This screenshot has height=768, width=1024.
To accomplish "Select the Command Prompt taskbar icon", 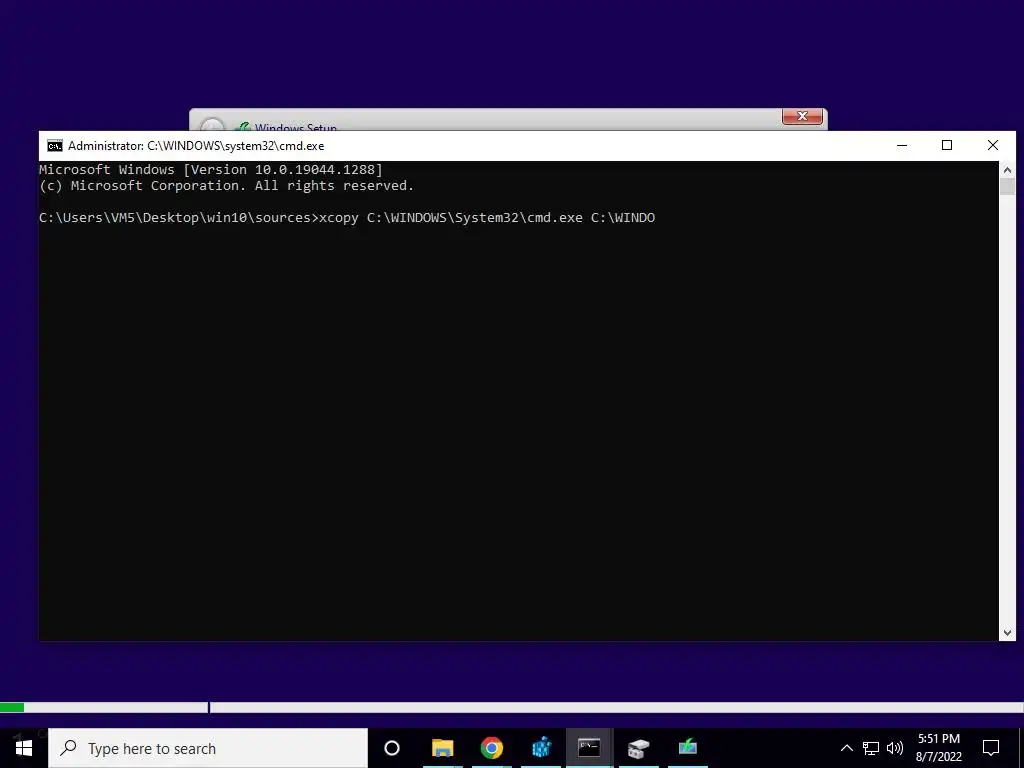I will coord(589,748).
